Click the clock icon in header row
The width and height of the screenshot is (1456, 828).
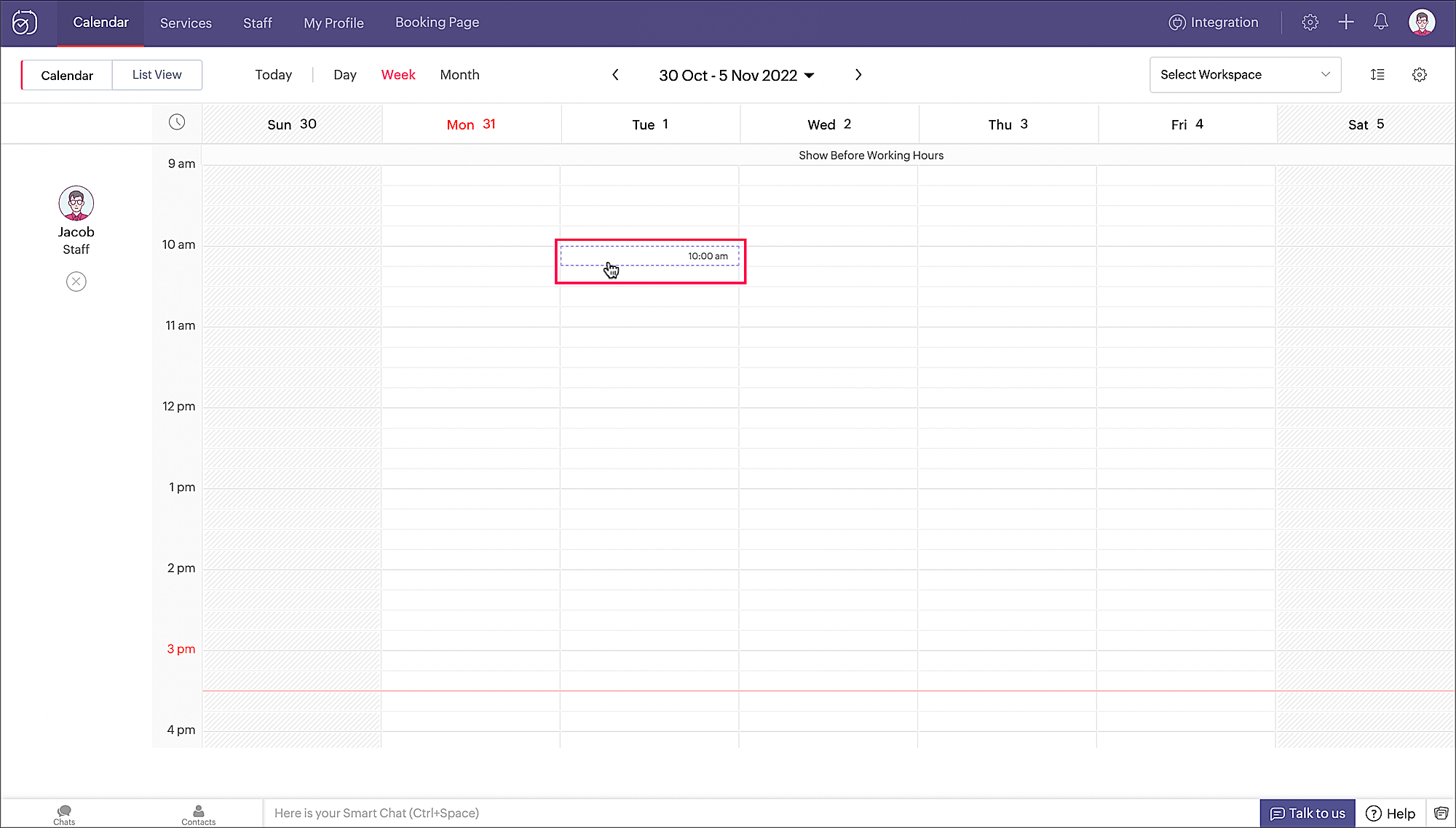177,122
